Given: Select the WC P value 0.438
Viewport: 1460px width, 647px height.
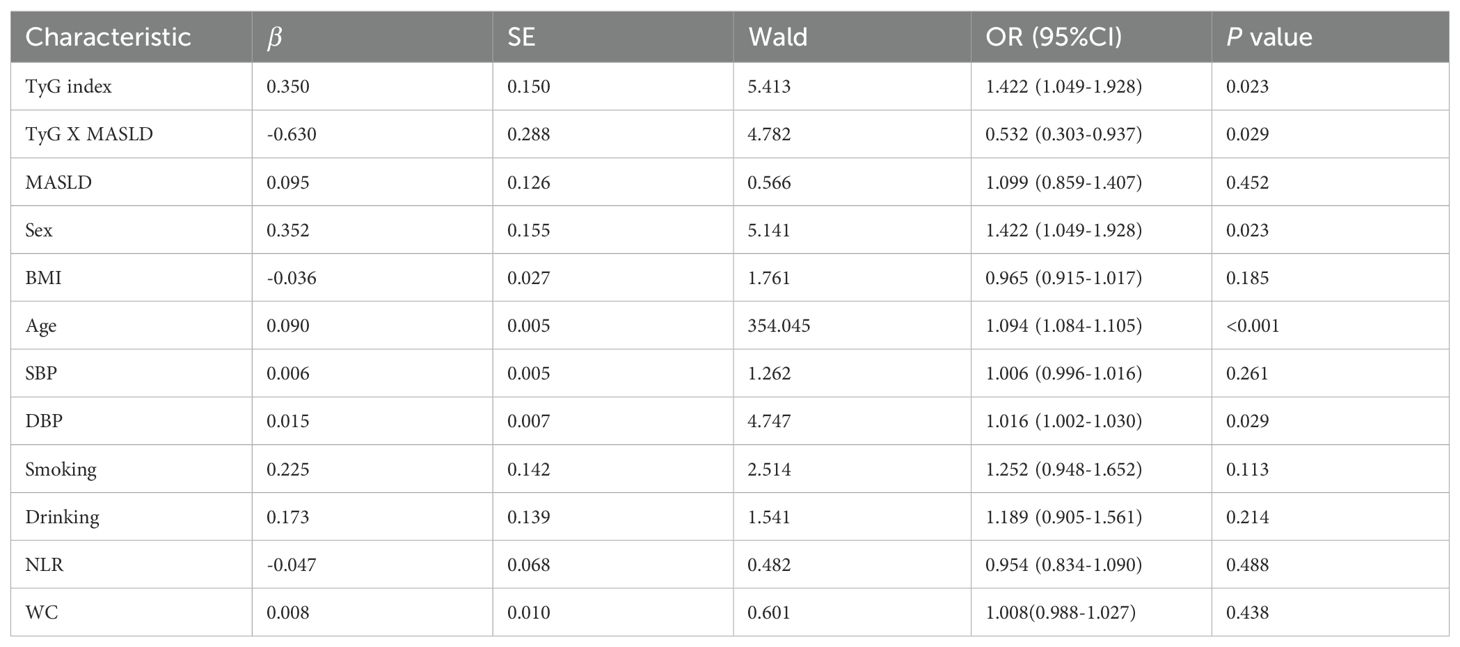Looking at the screenshot, I should tap(1247, 613).
